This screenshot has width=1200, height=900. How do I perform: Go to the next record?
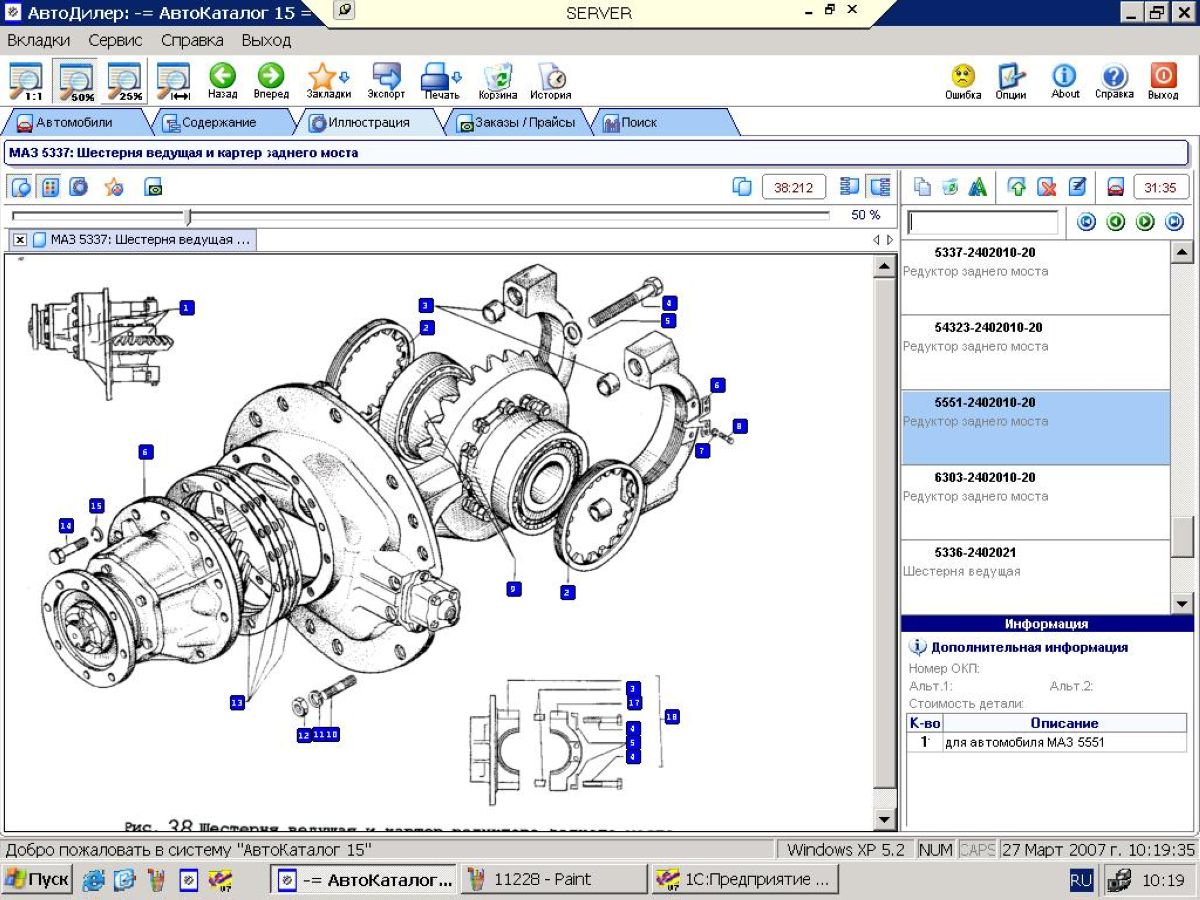pyautogui.click(x=1146, y=222)
